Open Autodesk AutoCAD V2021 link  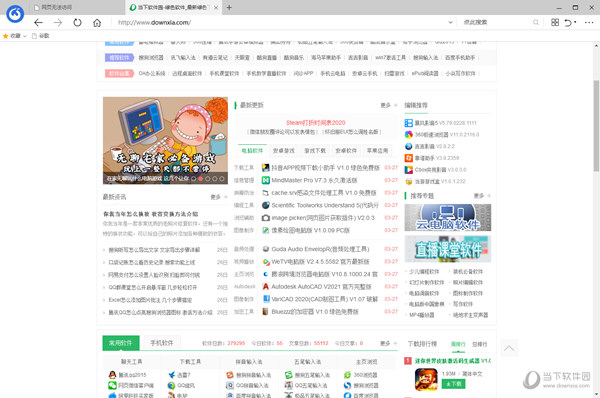pyautogui.click(x=321, y=286)
